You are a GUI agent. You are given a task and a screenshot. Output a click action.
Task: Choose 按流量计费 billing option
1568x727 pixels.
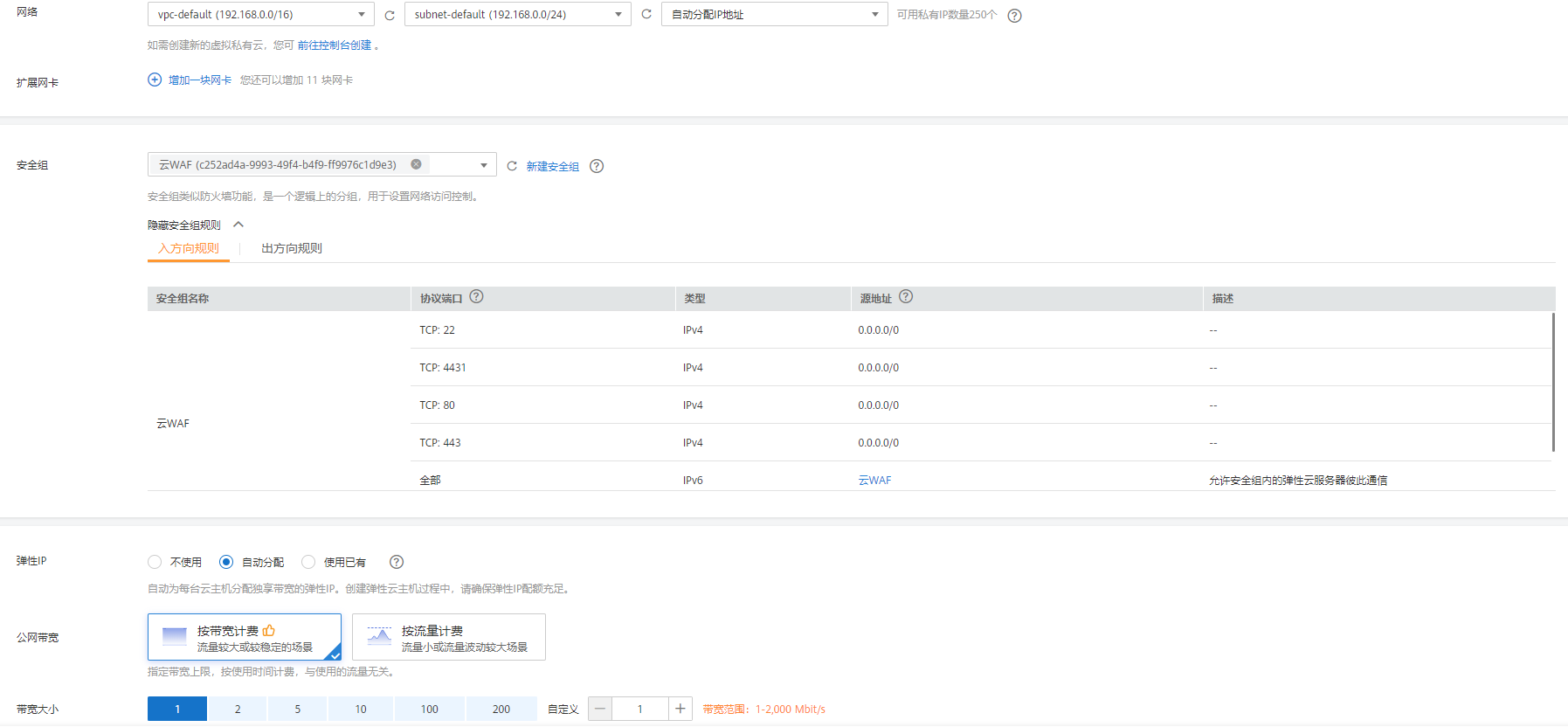(449, 637)
